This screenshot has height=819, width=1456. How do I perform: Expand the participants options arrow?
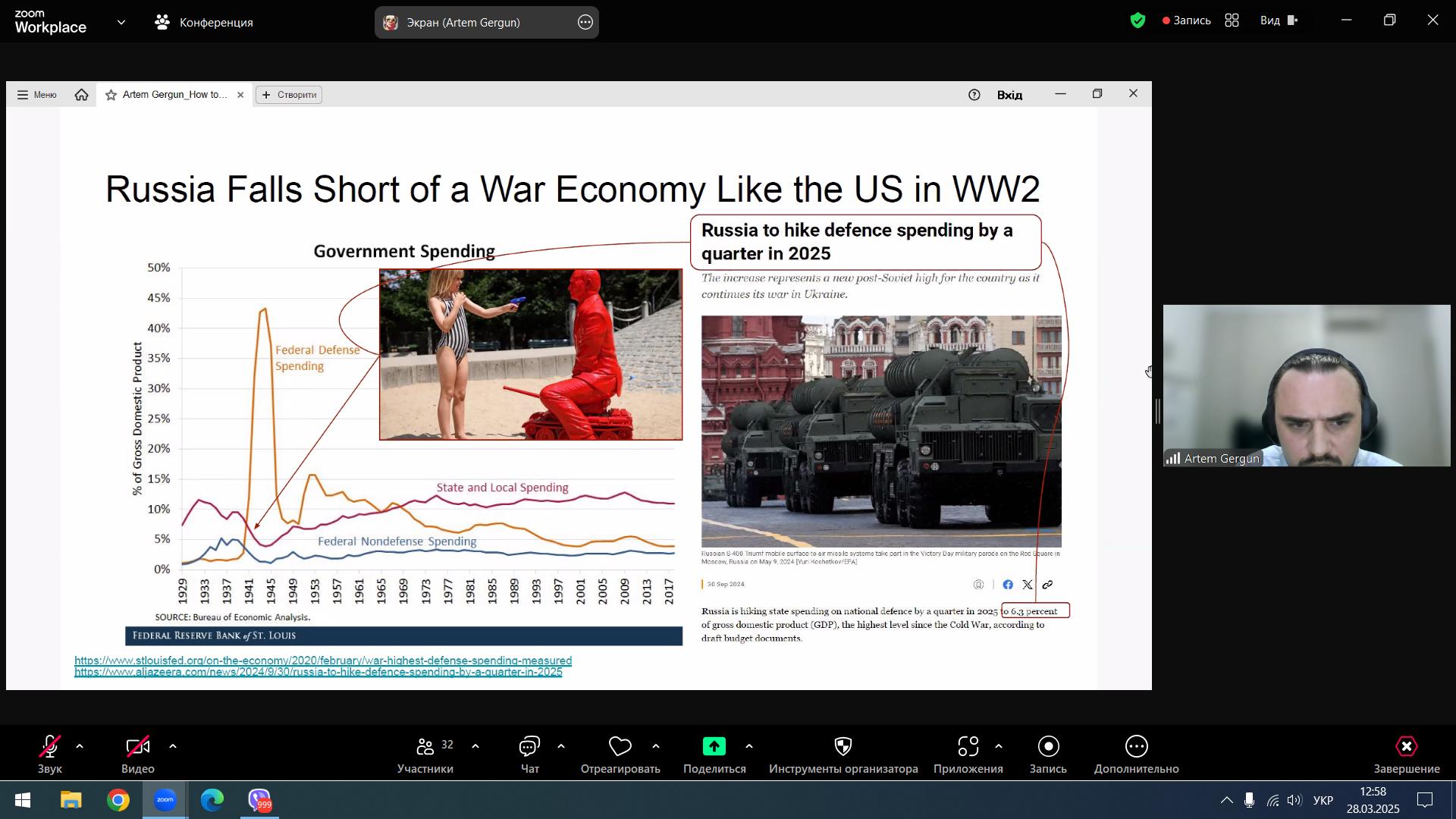pyautogui.click(x=475, y=747)
